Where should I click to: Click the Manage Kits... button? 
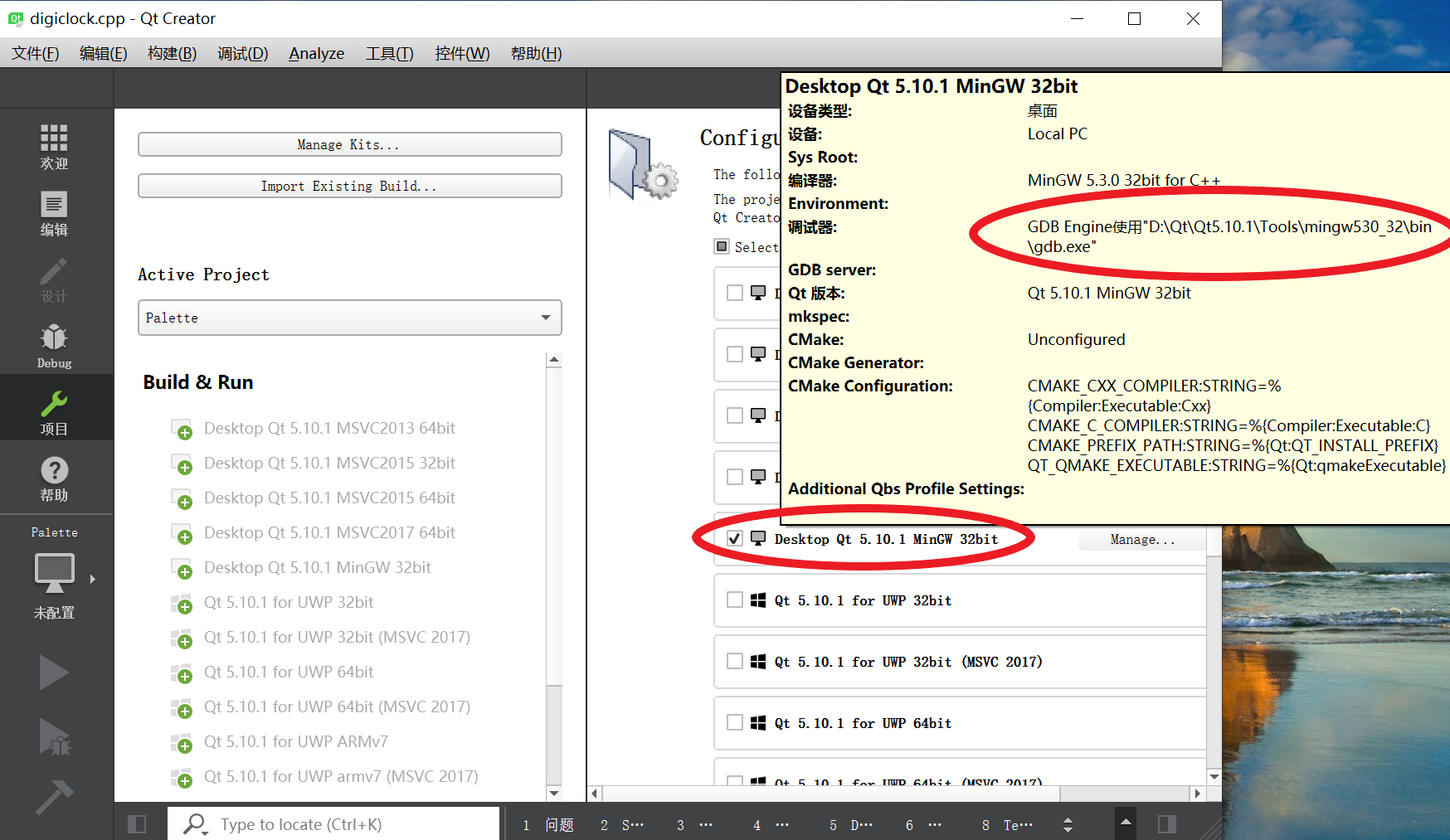(349, 144)
